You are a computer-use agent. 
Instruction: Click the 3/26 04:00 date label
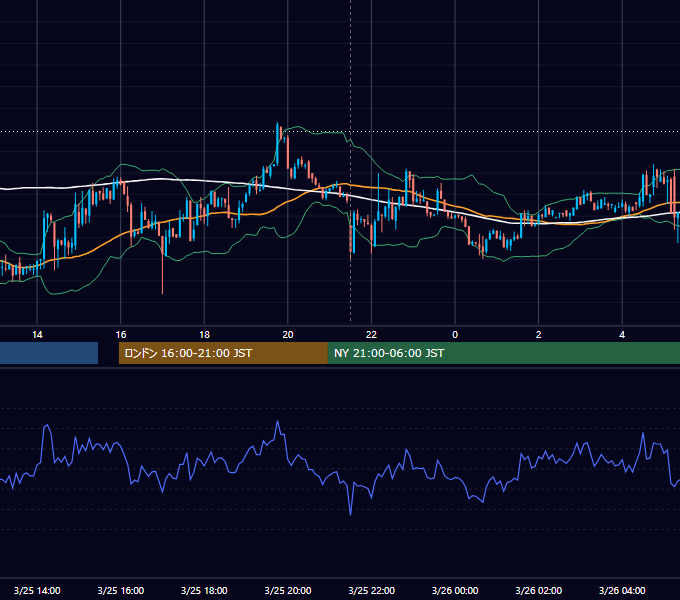pyautogui.click(x=622, y=590)
